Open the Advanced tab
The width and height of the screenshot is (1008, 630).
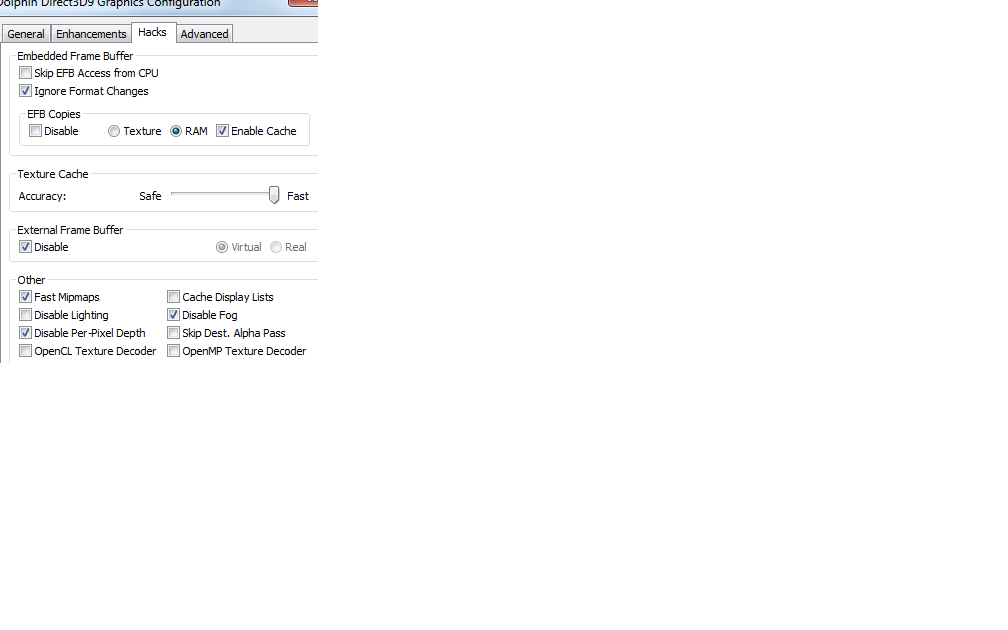tap(204, 34)
